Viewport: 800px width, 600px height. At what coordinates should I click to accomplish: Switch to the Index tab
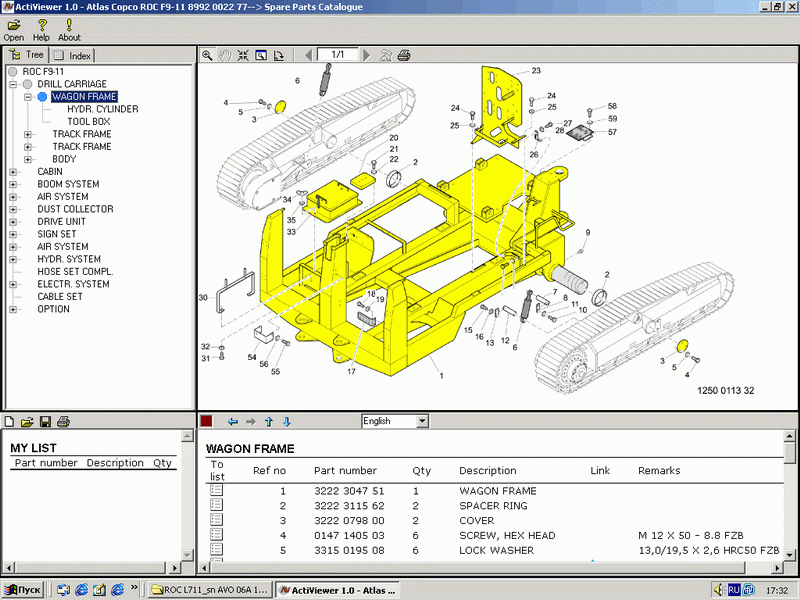tap(73, 55)
